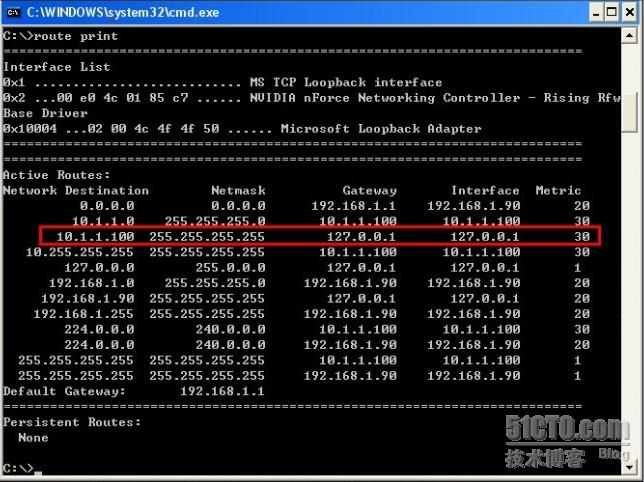Maximize the cmd.exe window
This screenshot has width=644, height=482.
pos(612,12)
